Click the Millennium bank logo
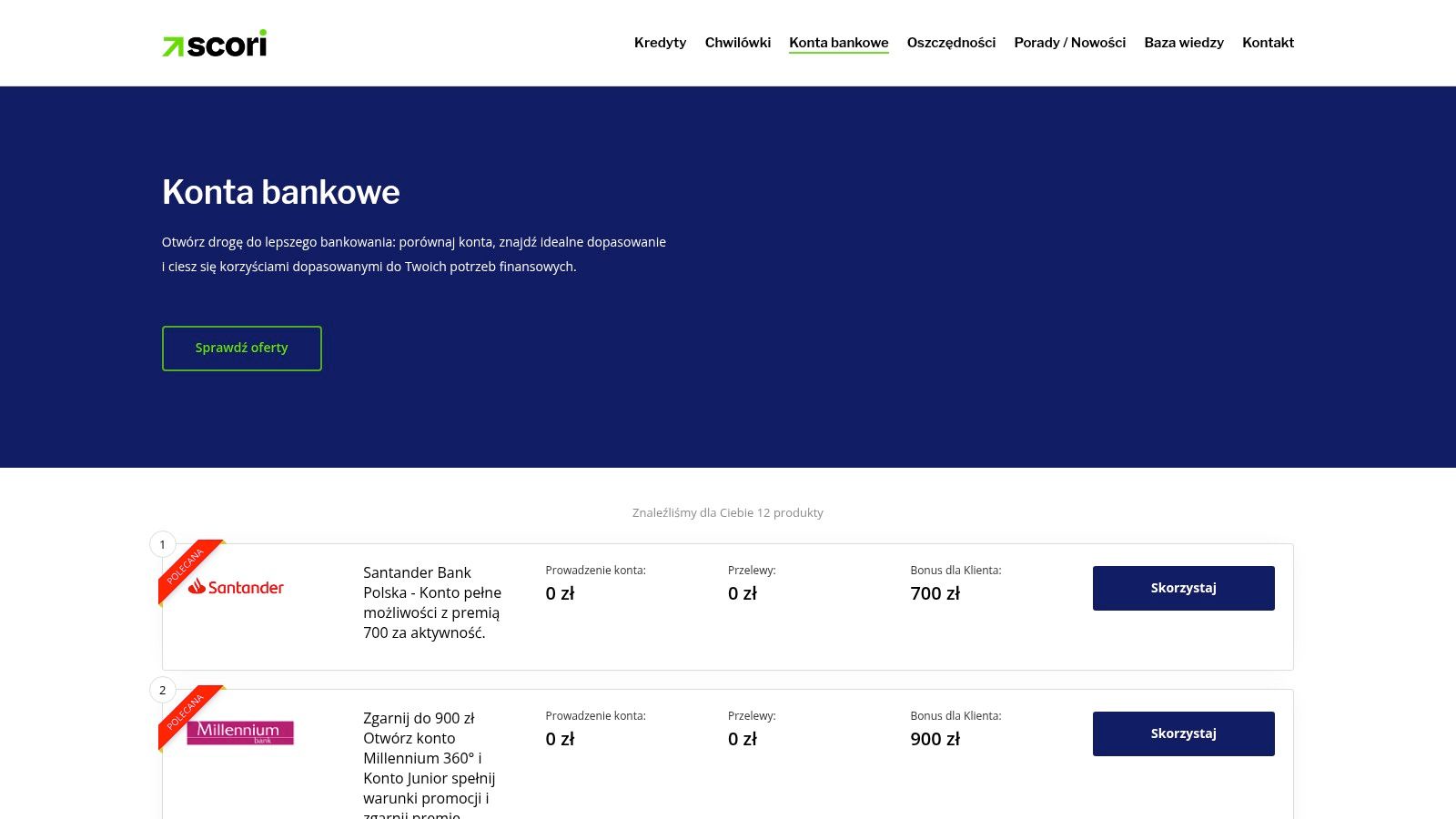This screenshot has width=1456, height=819. point(240,733)
